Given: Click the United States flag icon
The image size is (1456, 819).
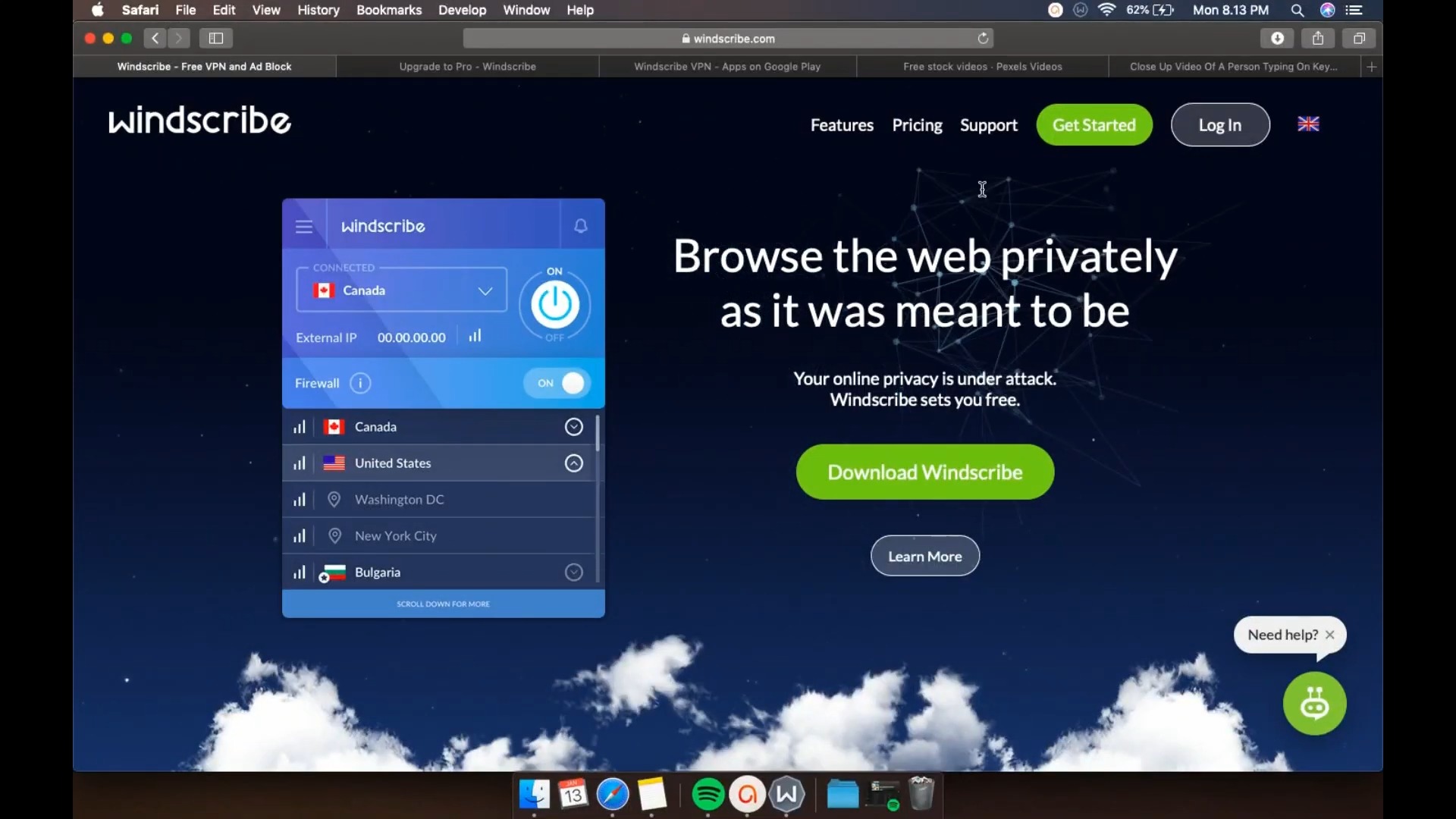Looking at the screenshot, I should coord(334,463).
